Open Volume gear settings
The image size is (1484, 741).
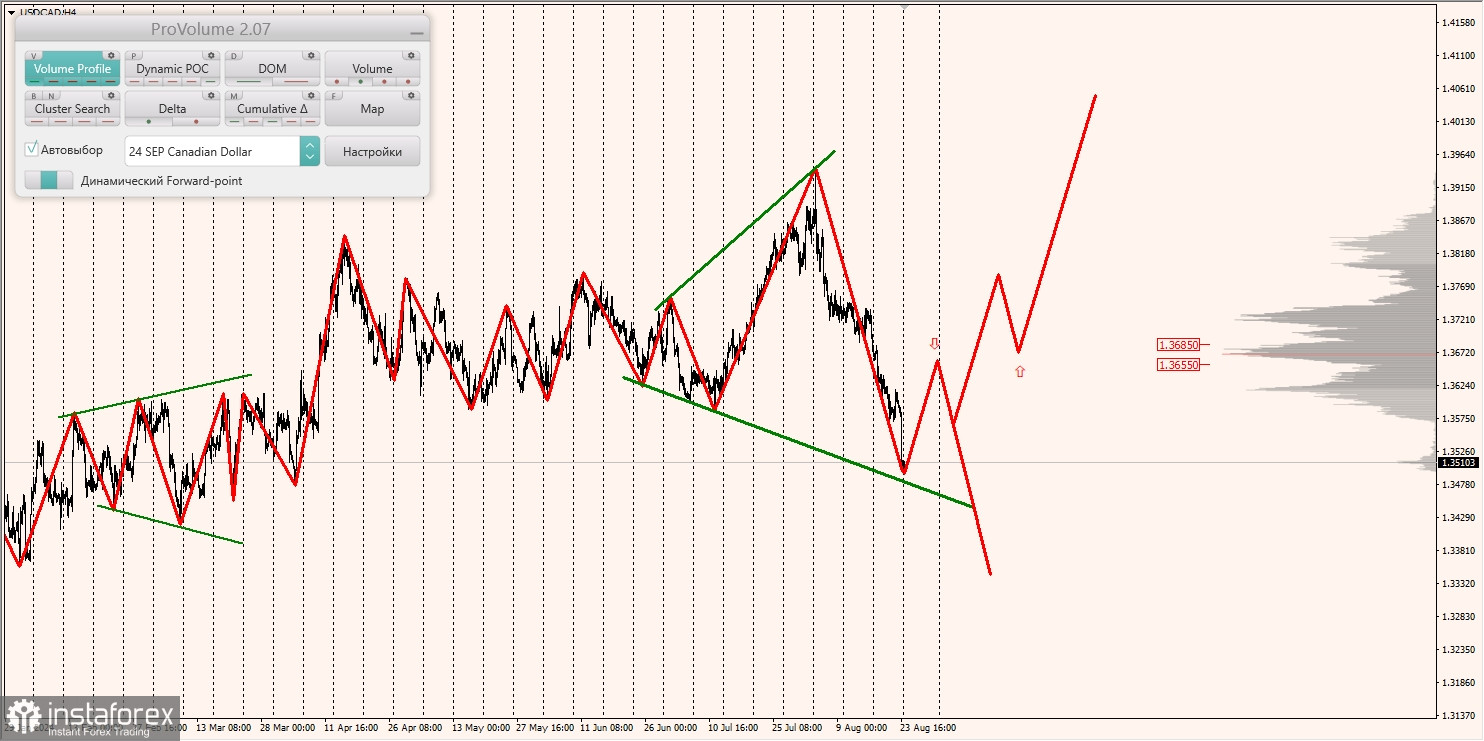411,56
